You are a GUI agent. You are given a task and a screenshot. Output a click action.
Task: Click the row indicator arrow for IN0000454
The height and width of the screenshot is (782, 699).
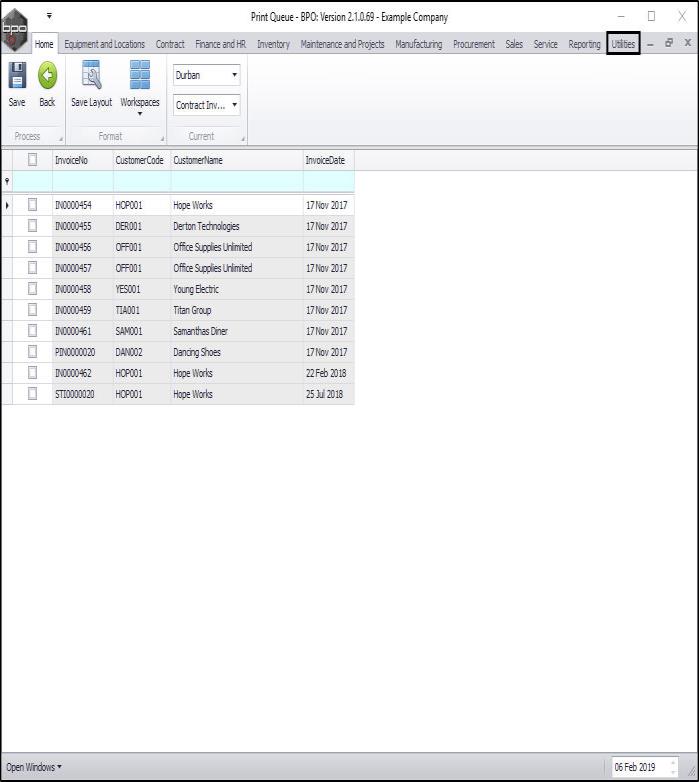7,205
